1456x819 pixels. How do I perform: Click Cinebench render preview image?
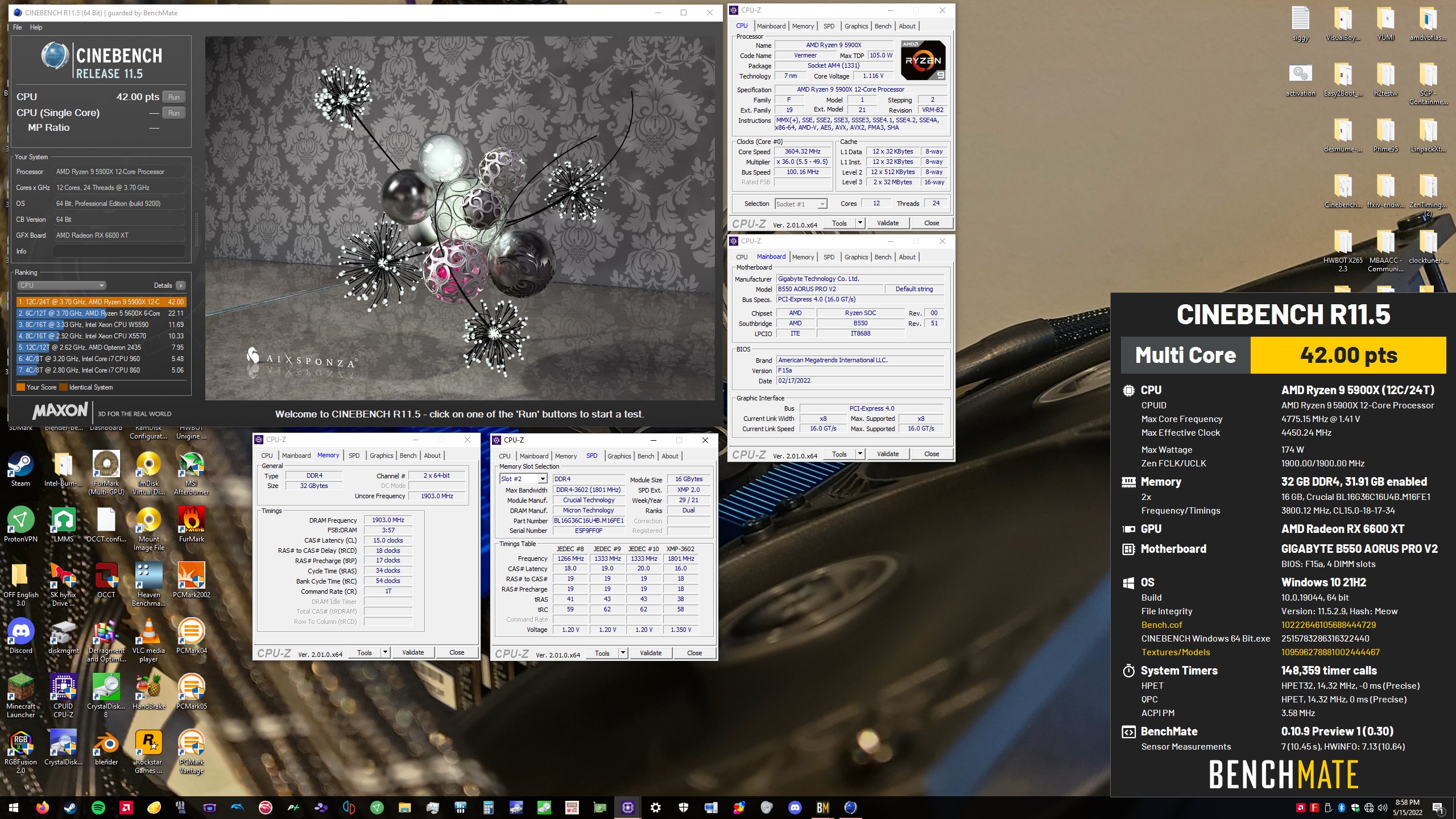coord(460,218)
